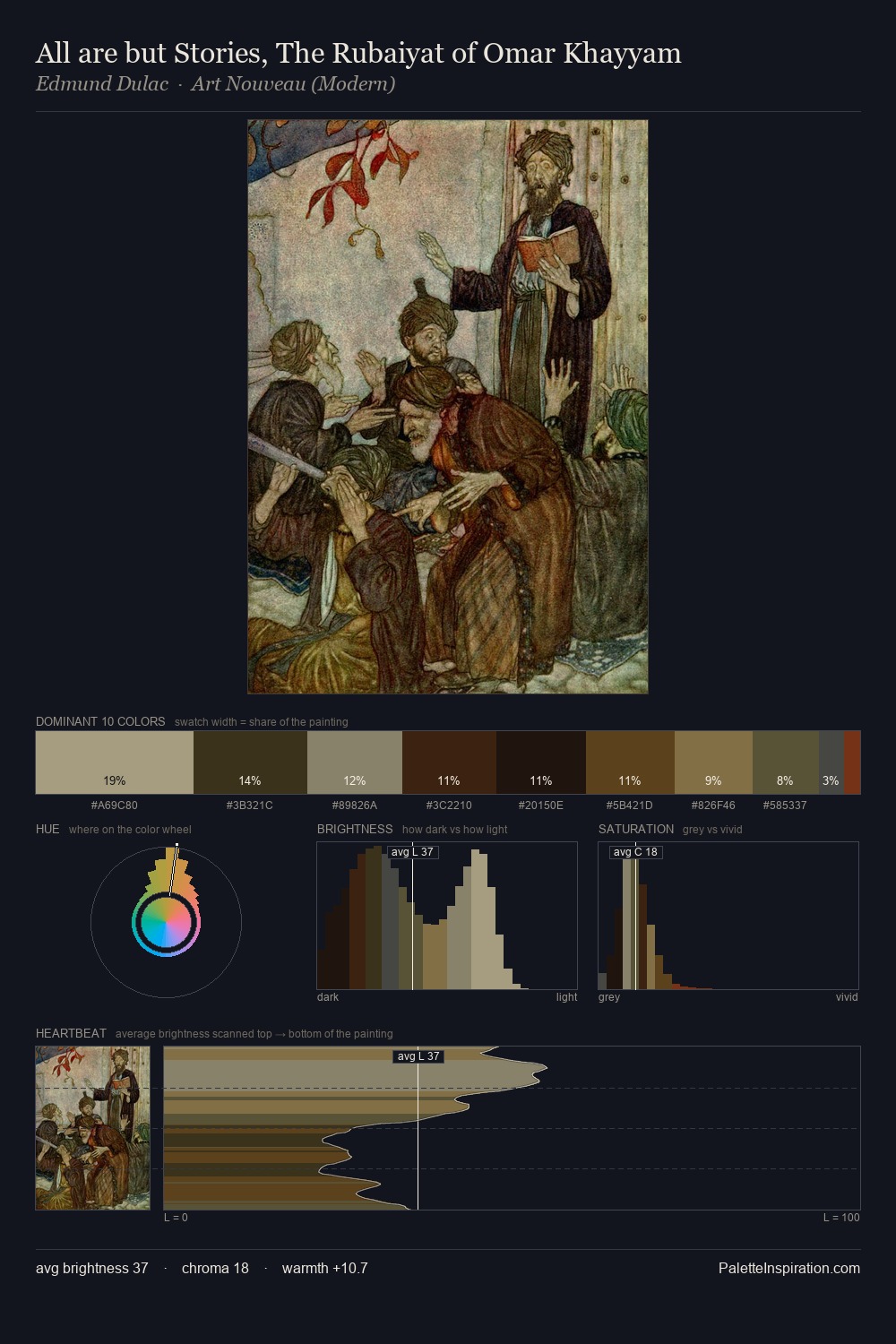This screenshot has height=1344, width=896.
Task: Select the 9% tan swatch
Action: 713,762
